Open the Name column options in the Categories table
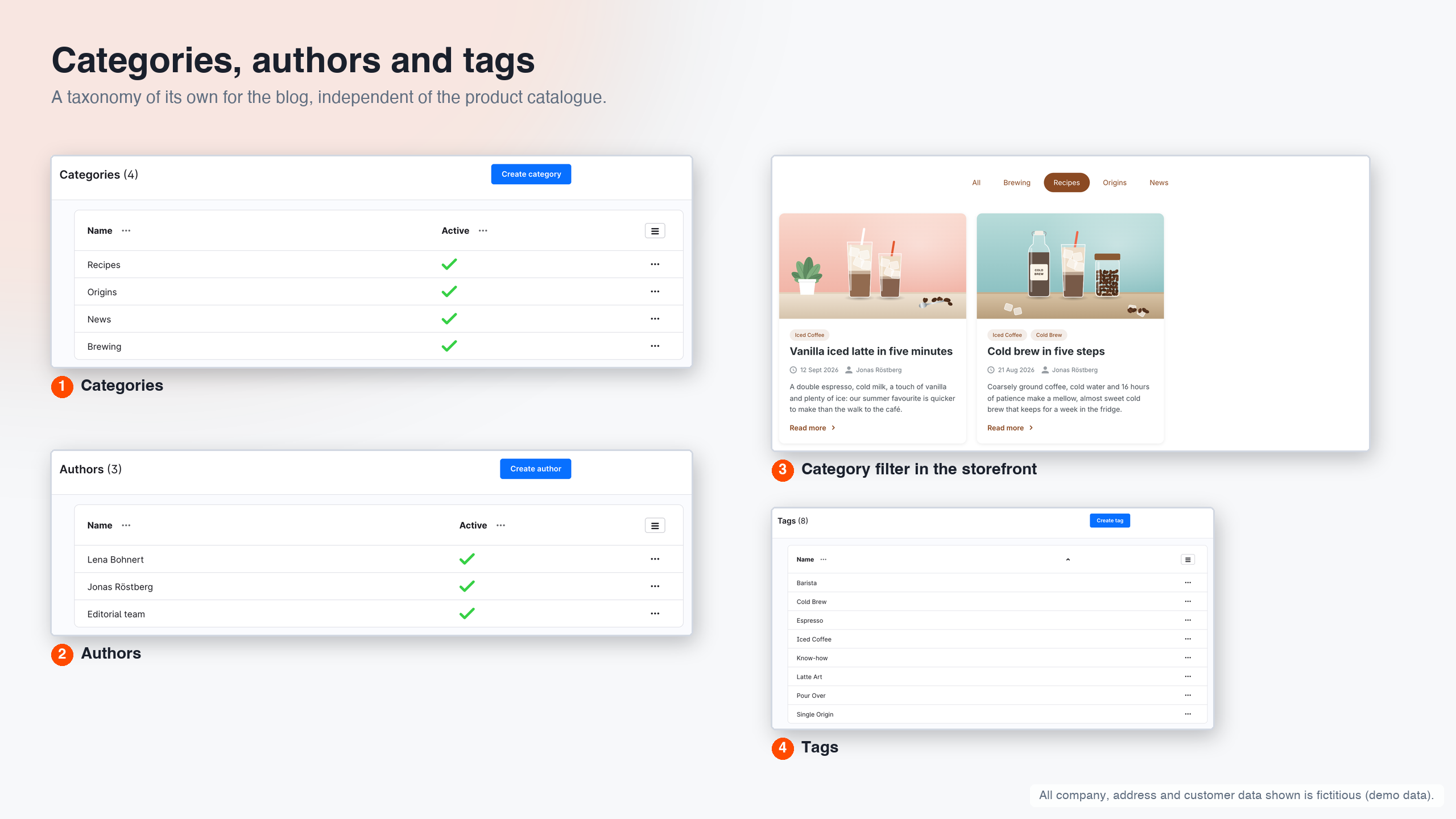The width and height of the screenshot is (1456, 819). (126, 231)
